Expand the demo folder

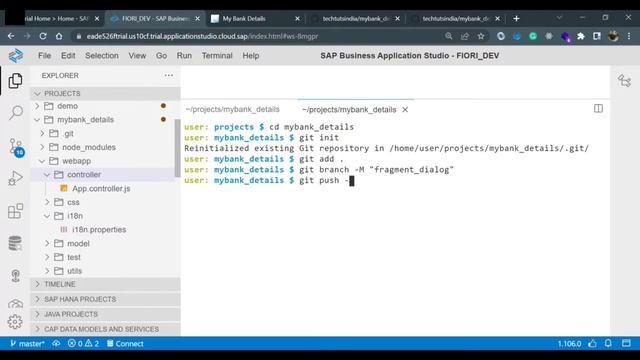38,106
